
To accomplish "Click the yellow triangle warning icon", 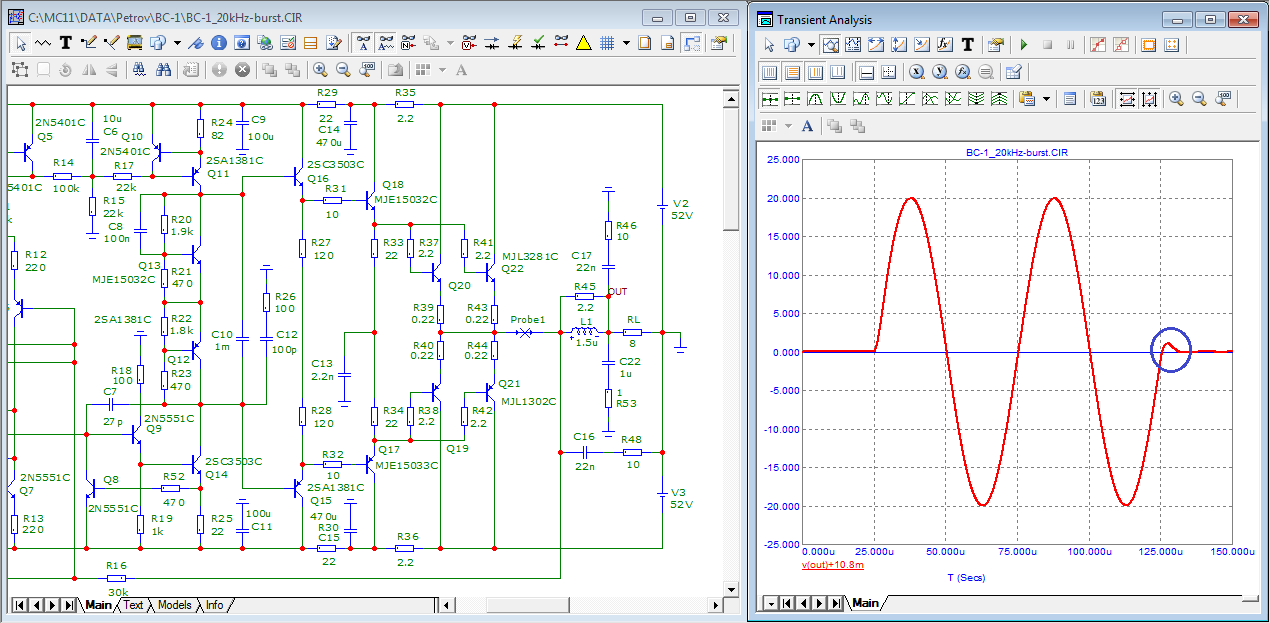I will pos(584,43).
